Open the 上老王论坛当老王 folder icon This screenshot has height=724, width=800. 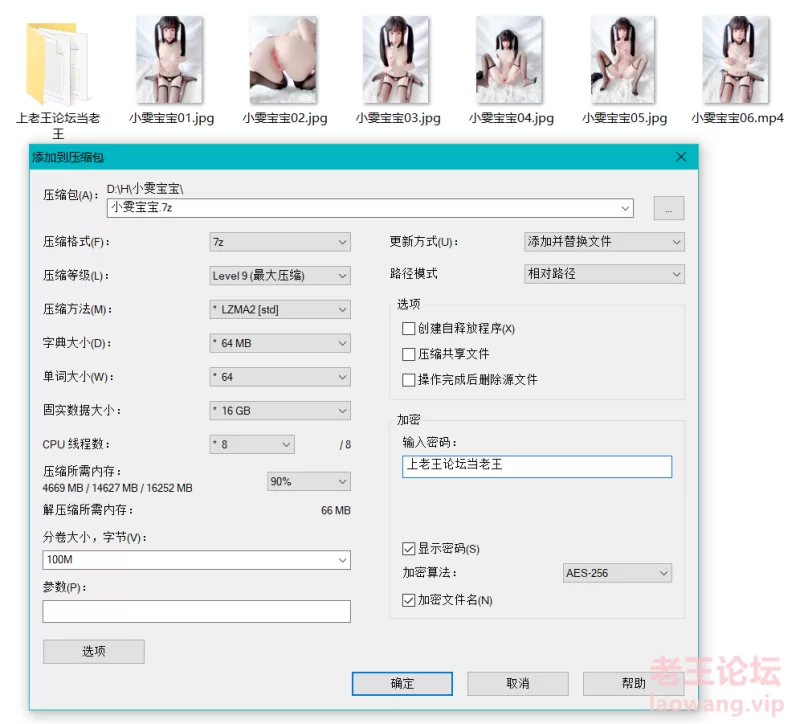pyautogui.click(x=58, y=62)
